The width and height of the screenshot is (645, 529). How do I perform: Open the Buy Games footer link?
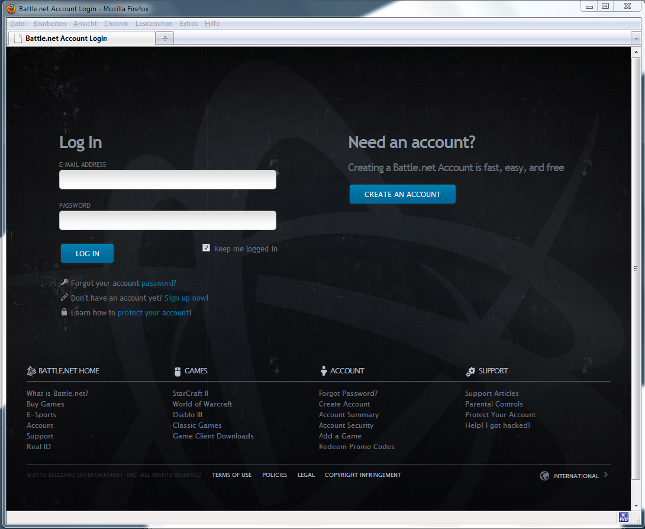45,404
